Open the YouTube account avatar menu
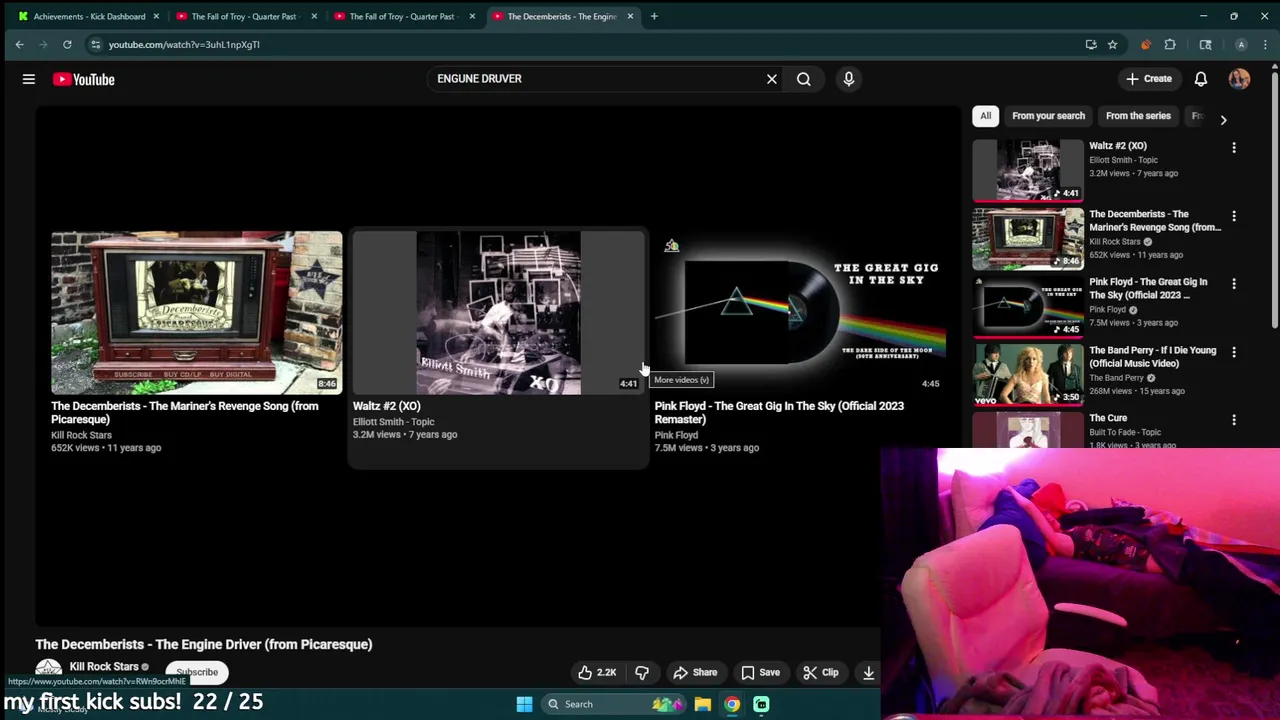The width and height of the screenshot is (1280, 720). click(1239, 79)
